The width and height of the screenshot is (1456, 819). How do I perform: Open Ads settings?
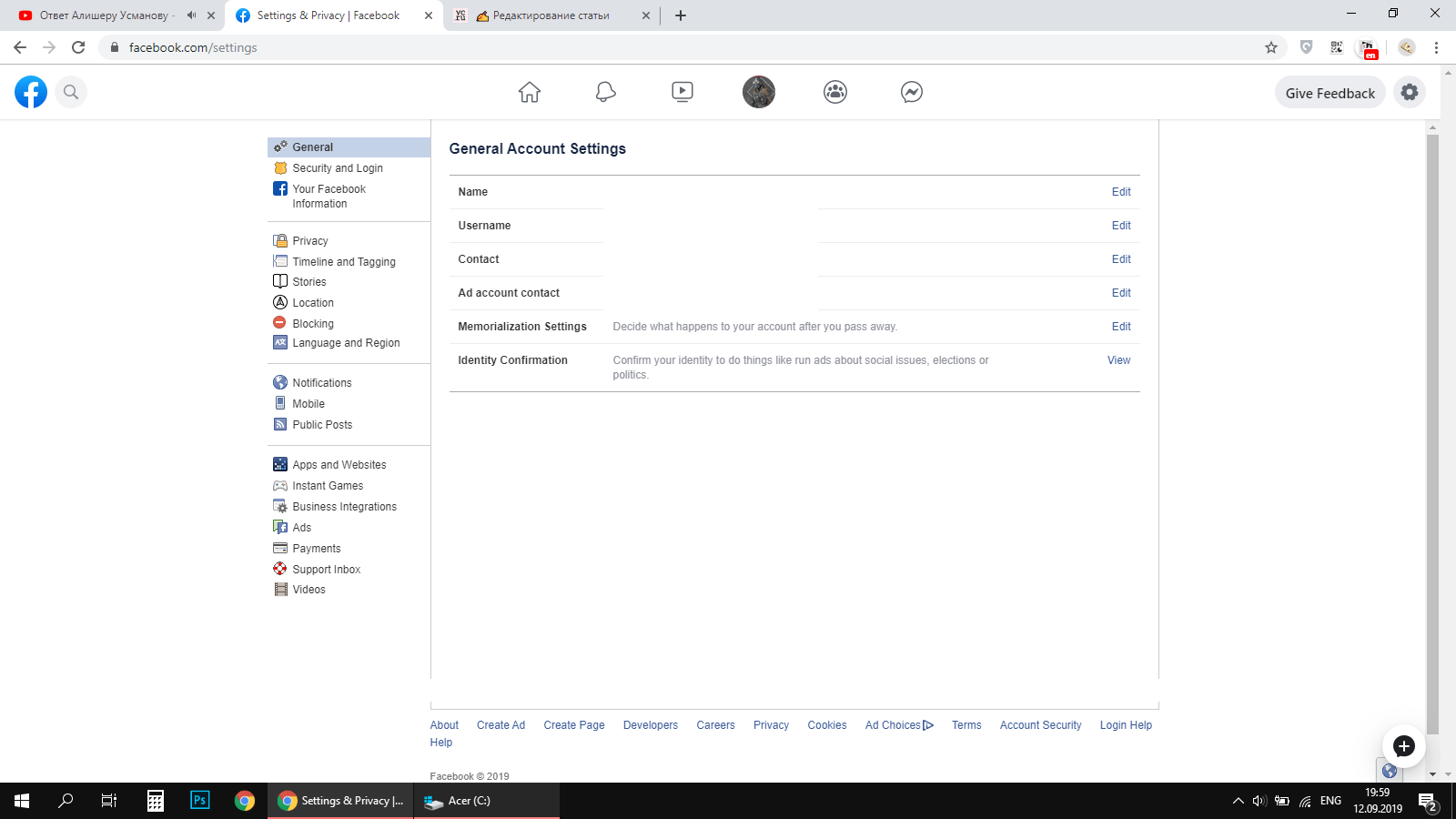tap(301, 528)
